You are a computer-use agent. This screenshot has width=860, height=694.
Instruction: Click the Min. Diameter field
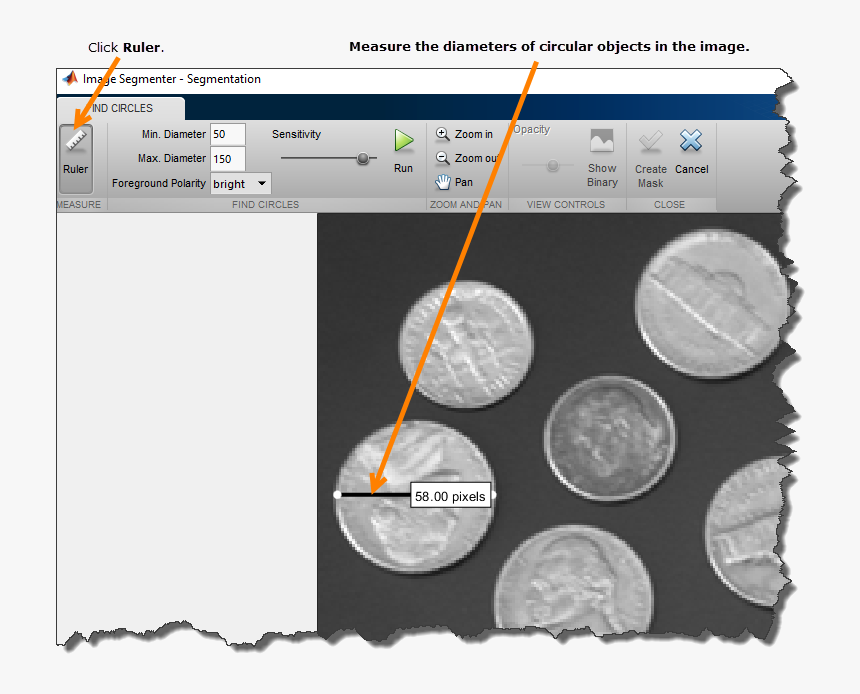coord(228,134)
